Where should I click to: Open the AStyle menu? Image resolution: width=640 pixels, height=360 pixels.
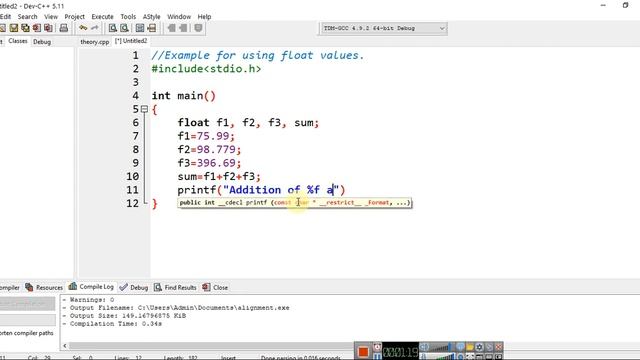(151, 17)
